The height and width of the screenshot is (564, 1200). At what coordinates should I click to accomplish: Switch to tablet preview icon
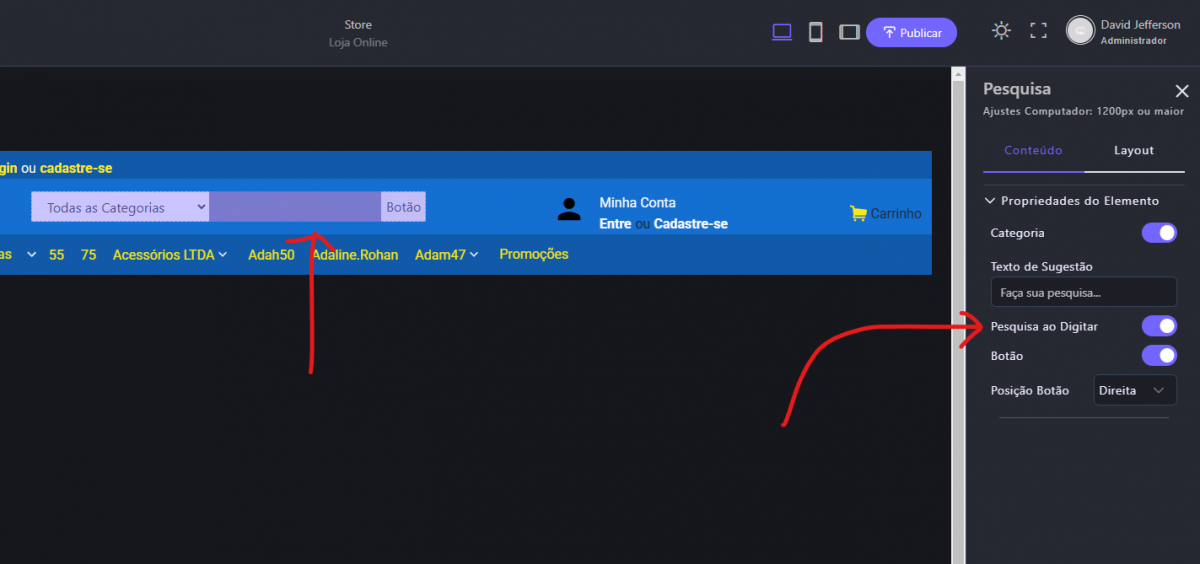coord(849,32)
